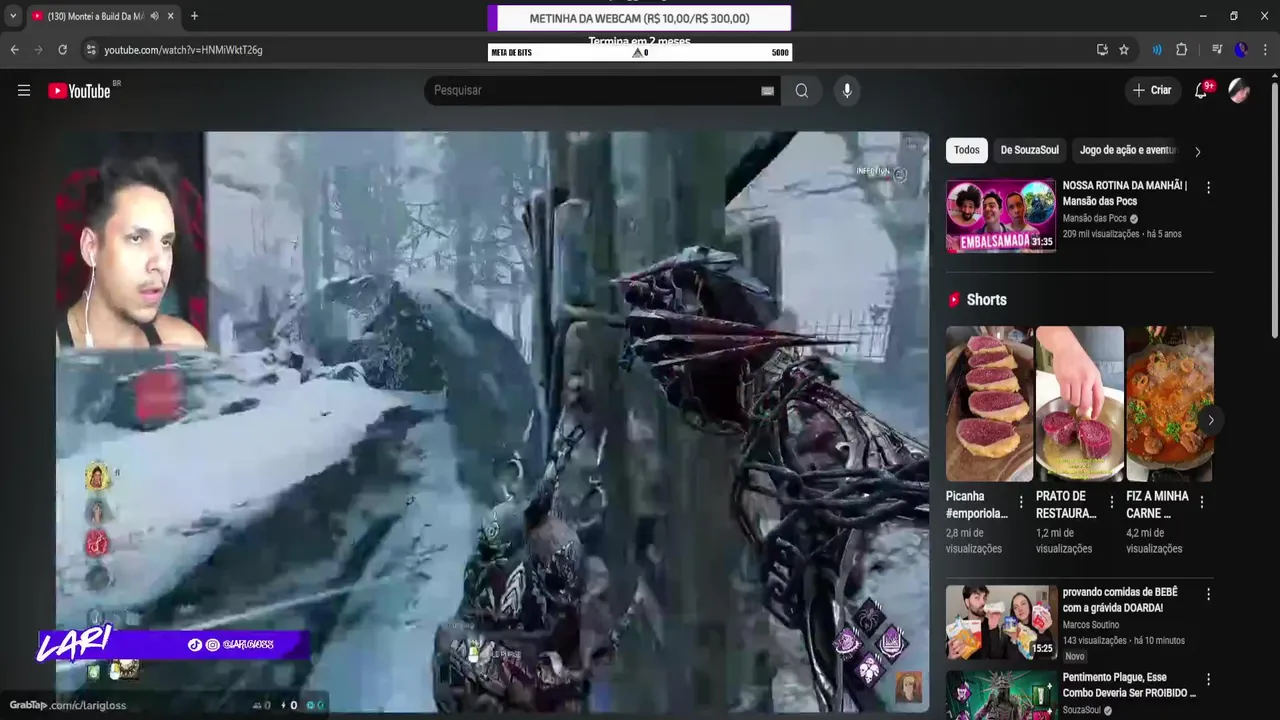This screenshot has height=720, width=1280.
Task: Open options for PRATO DE RESTAURA short
Action: coord(1111,502)
